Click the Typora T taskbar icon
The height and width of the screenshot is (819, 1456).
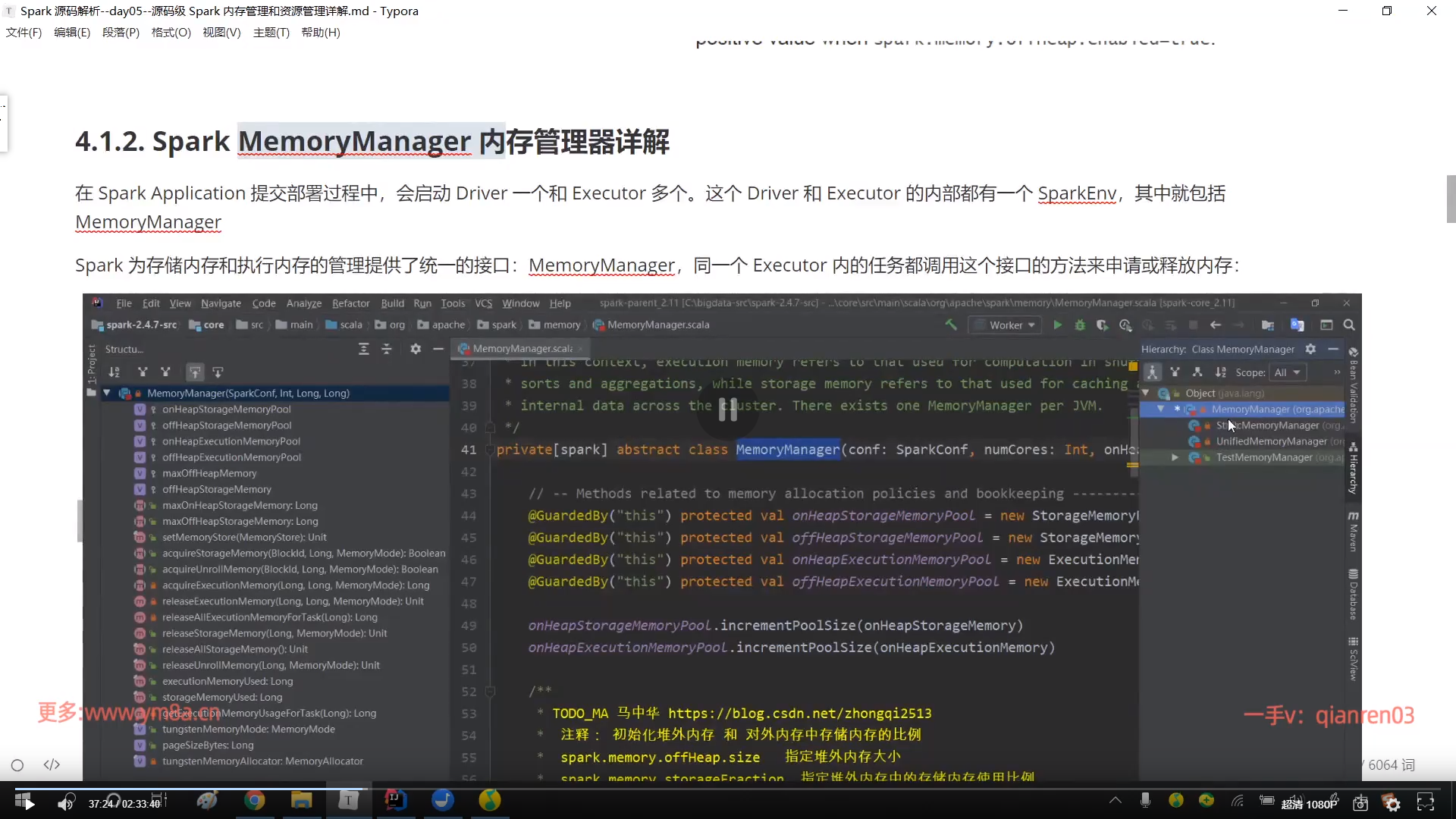coord(348,801)
